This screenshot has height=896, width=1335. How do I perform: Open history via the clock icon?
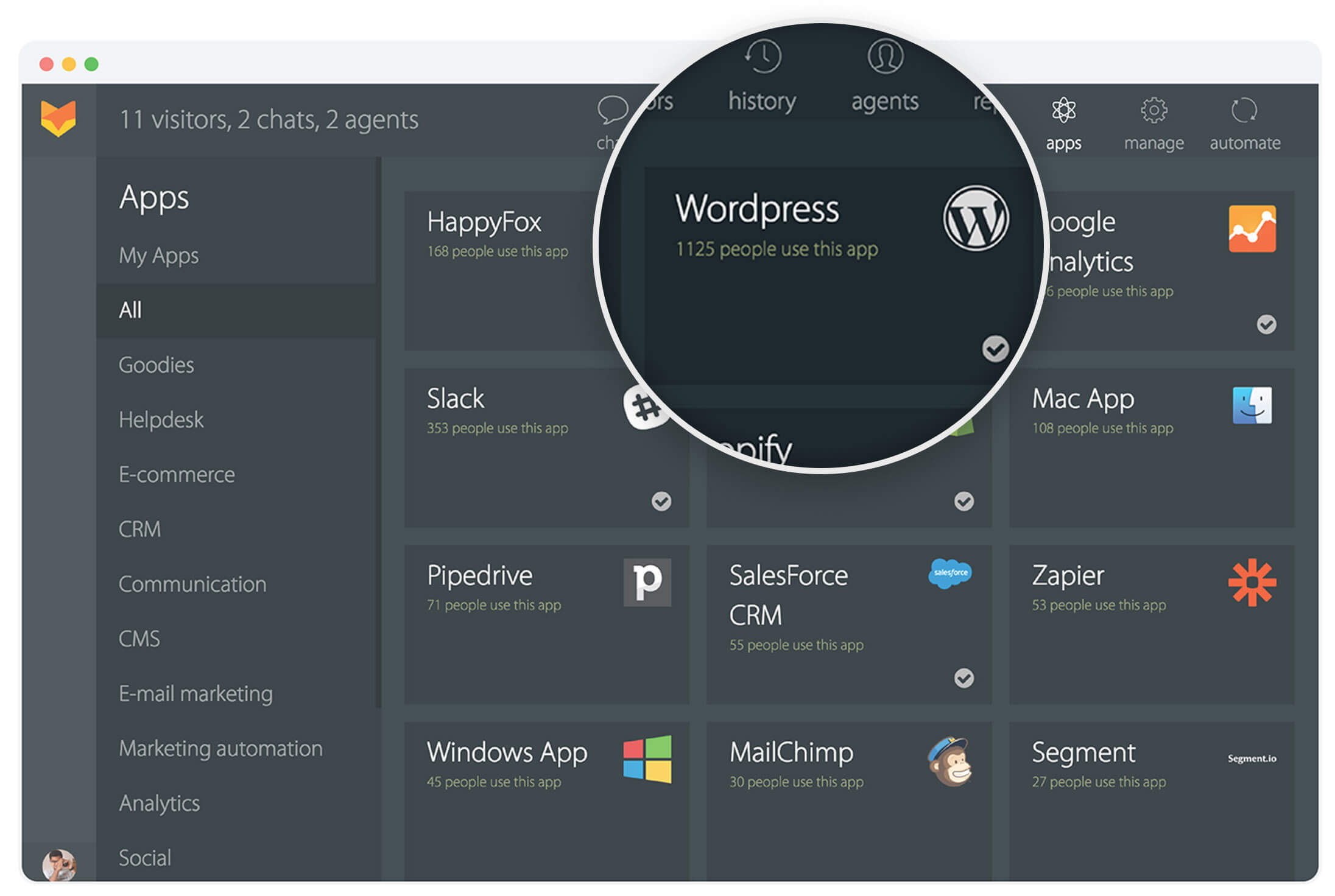pos(763,57)
